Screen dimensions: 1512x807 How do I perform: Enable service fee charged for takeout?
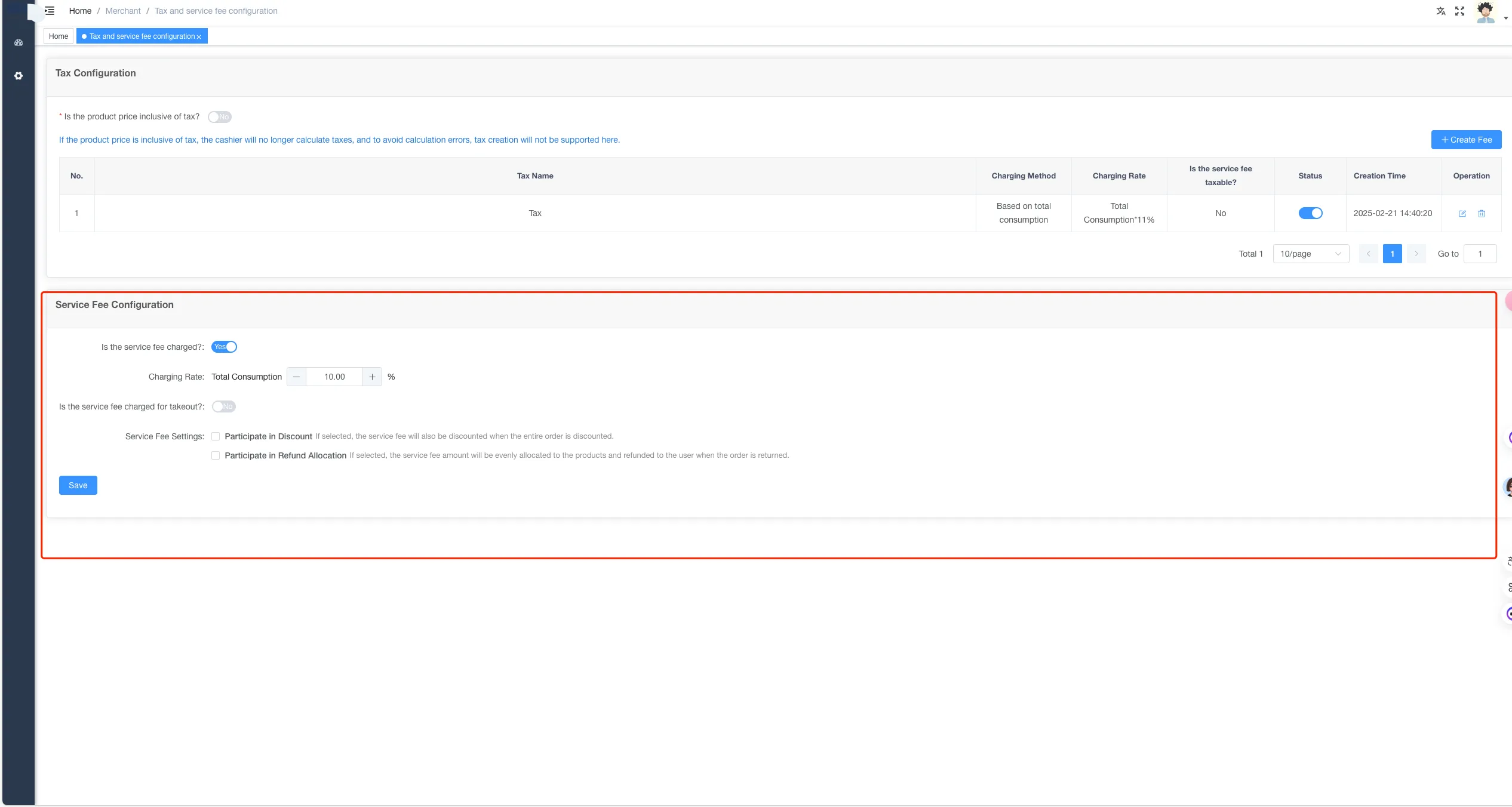tap(224, 406)
